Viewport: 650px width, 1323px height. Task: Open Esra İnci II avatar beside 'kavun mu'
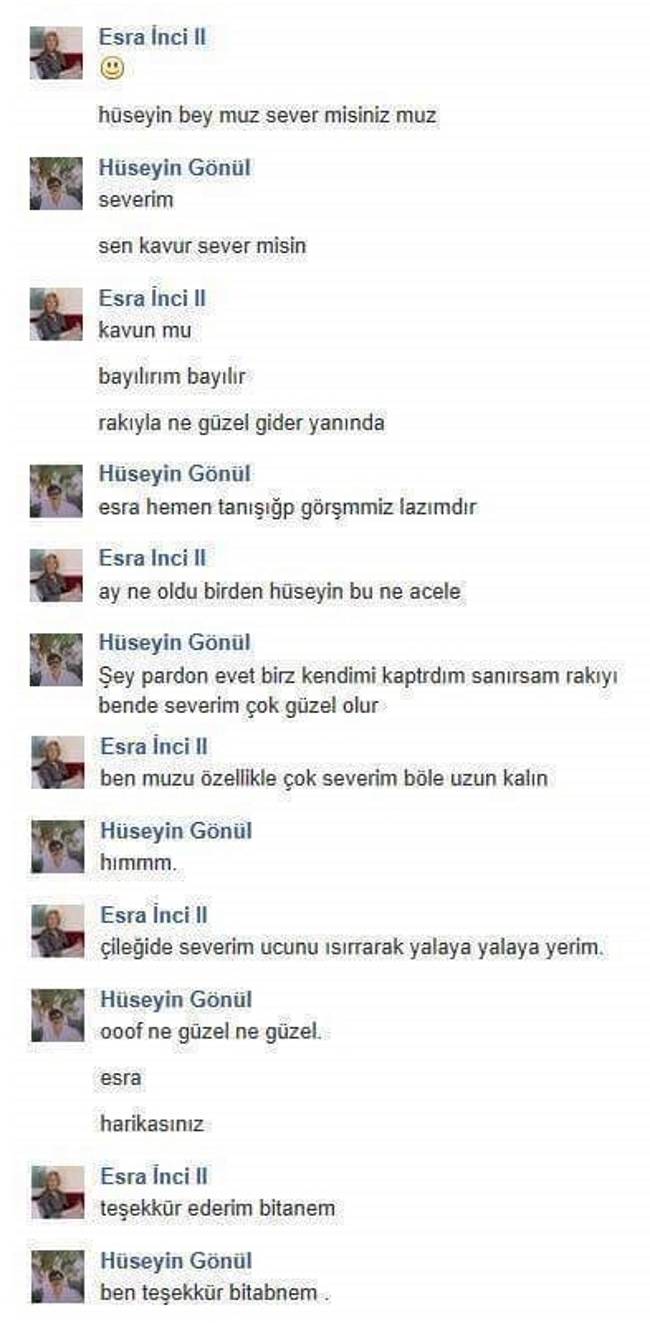click(x=57, y=314)
